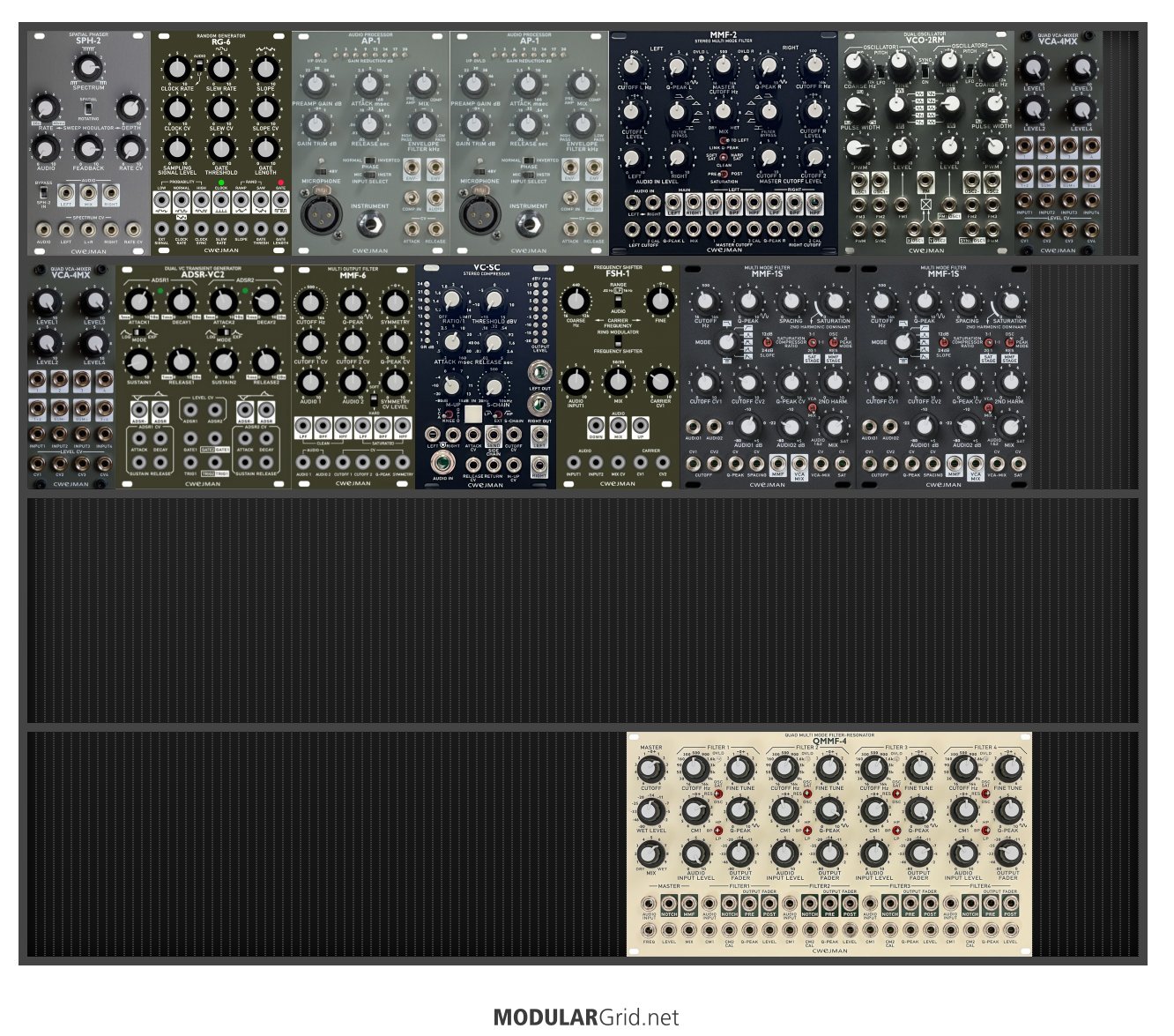Click the MMF-2 Cutoff L Hz knob
Screen dimensions: 1174x1036
(x=631, y=65)
